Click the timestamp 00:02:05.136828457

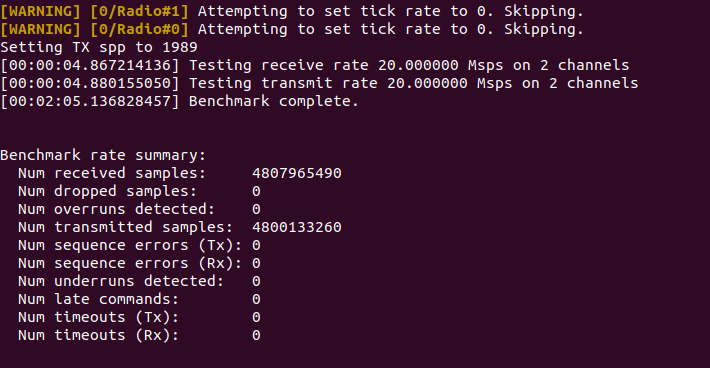pos(90,101)
